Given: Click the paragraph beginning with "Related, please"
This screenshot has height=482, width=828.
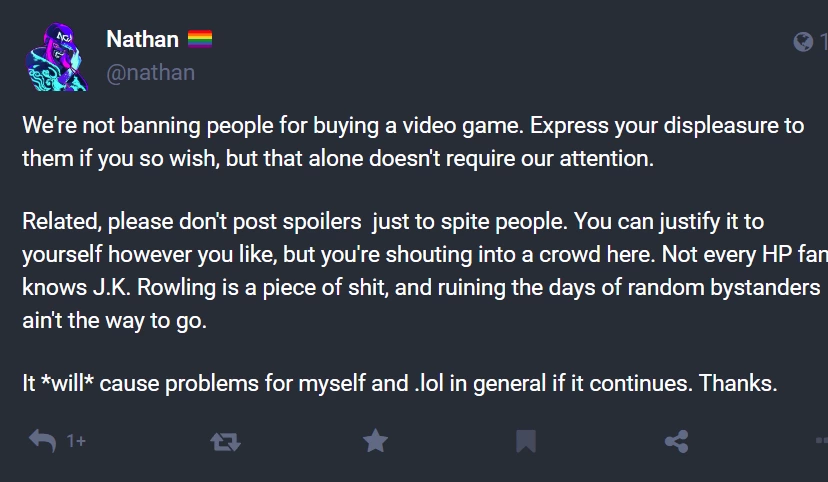Looking at the screenshot, I should [400, 269].
